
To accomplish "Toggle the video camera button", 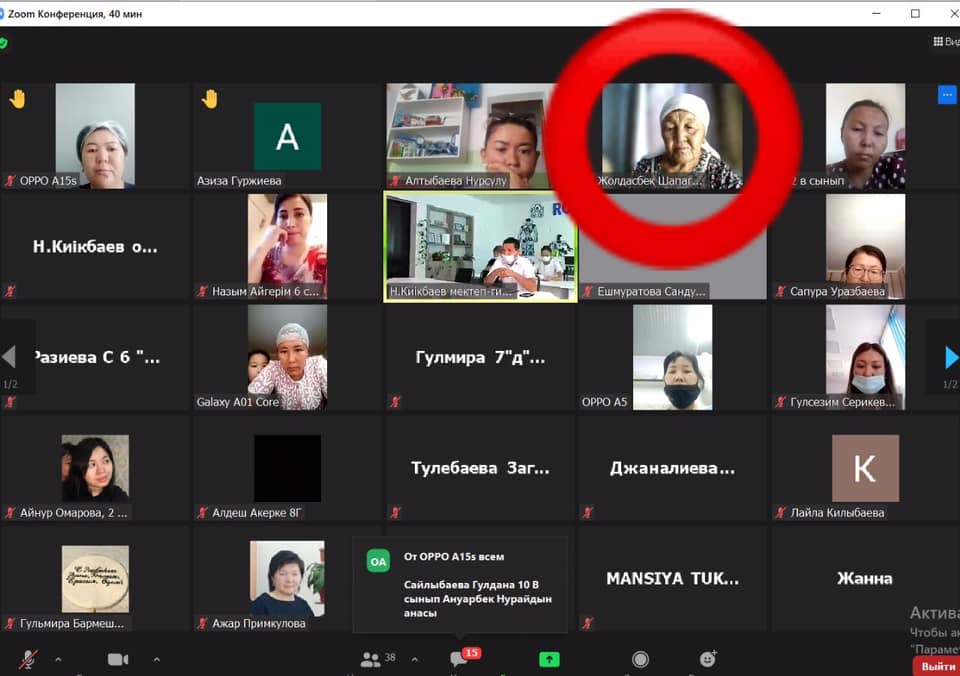I will [x=118, y=659].
